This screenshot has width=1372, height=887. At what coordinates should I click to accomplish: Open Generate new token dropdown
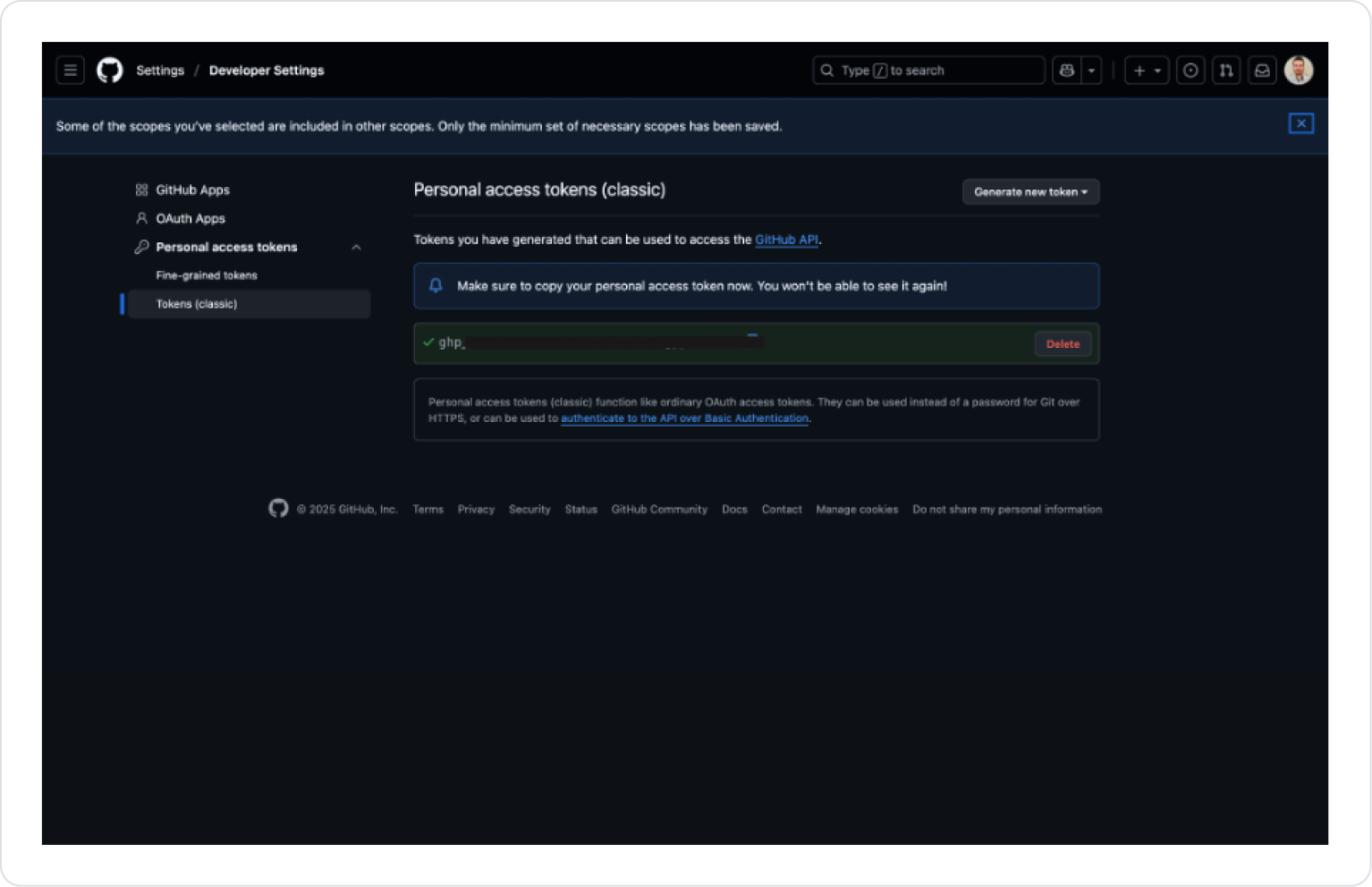(x=1030, y=191)
